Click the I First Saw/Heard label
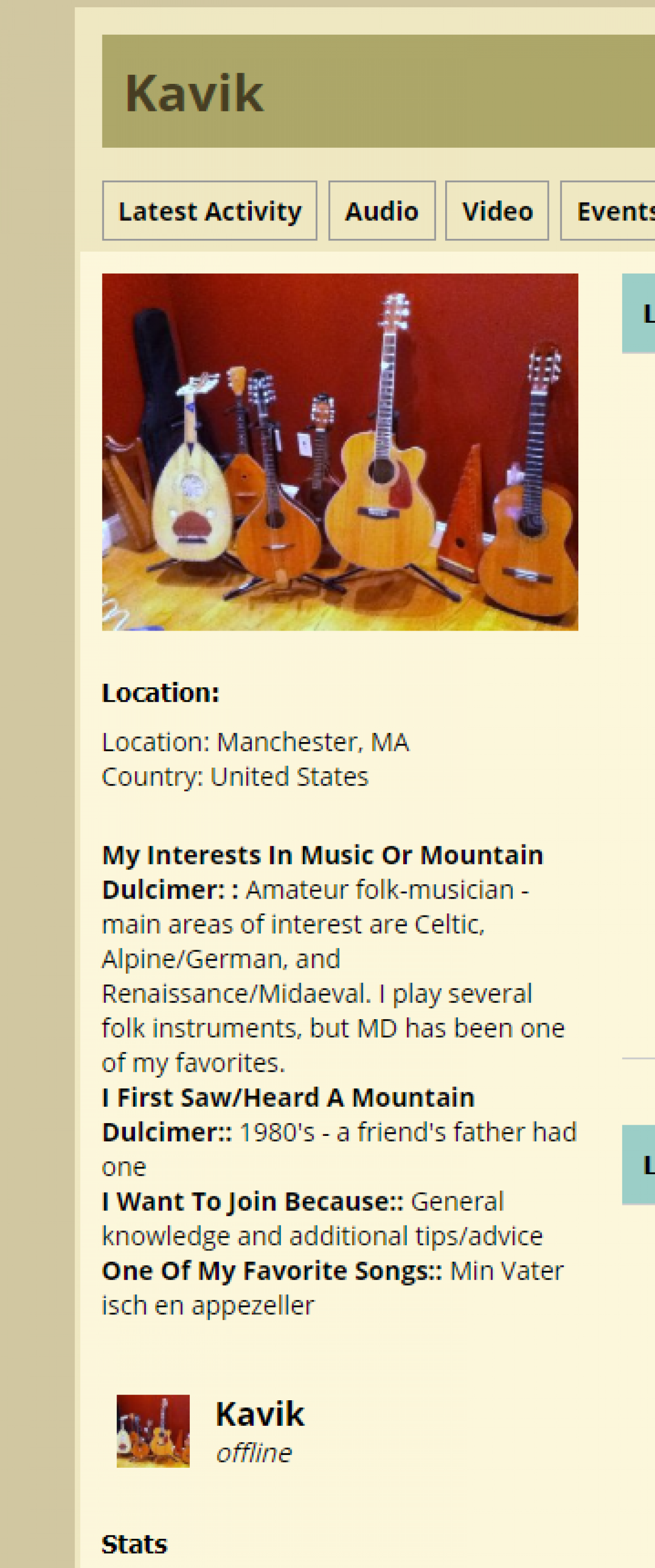655x1568 pixels. (x=288, y=1097)
